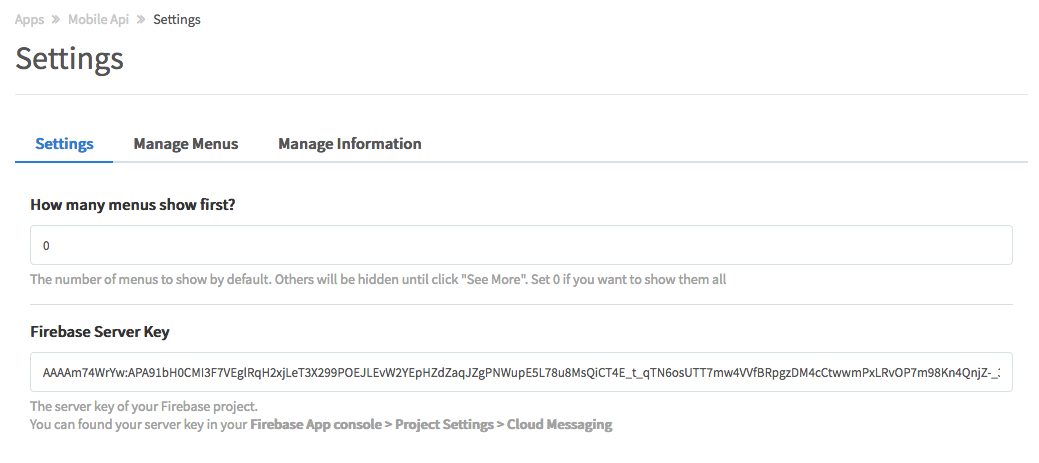
Task: Click "The server key of your Firebase project" text
Action: pos(144,407)
